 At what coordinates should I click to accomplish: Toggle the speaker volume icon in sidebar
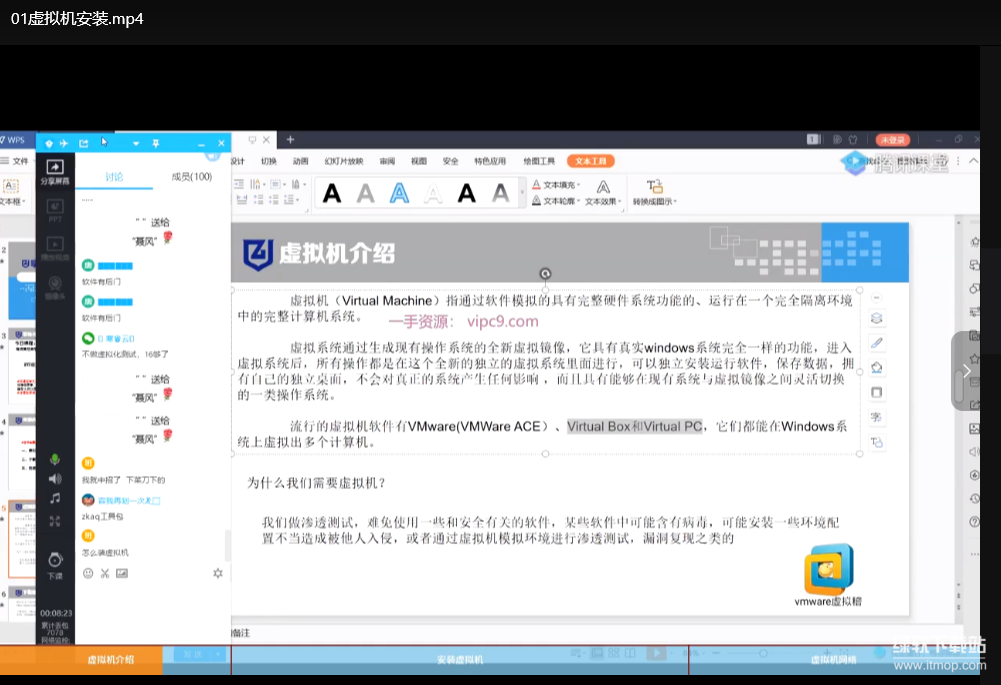pos(55,479)
